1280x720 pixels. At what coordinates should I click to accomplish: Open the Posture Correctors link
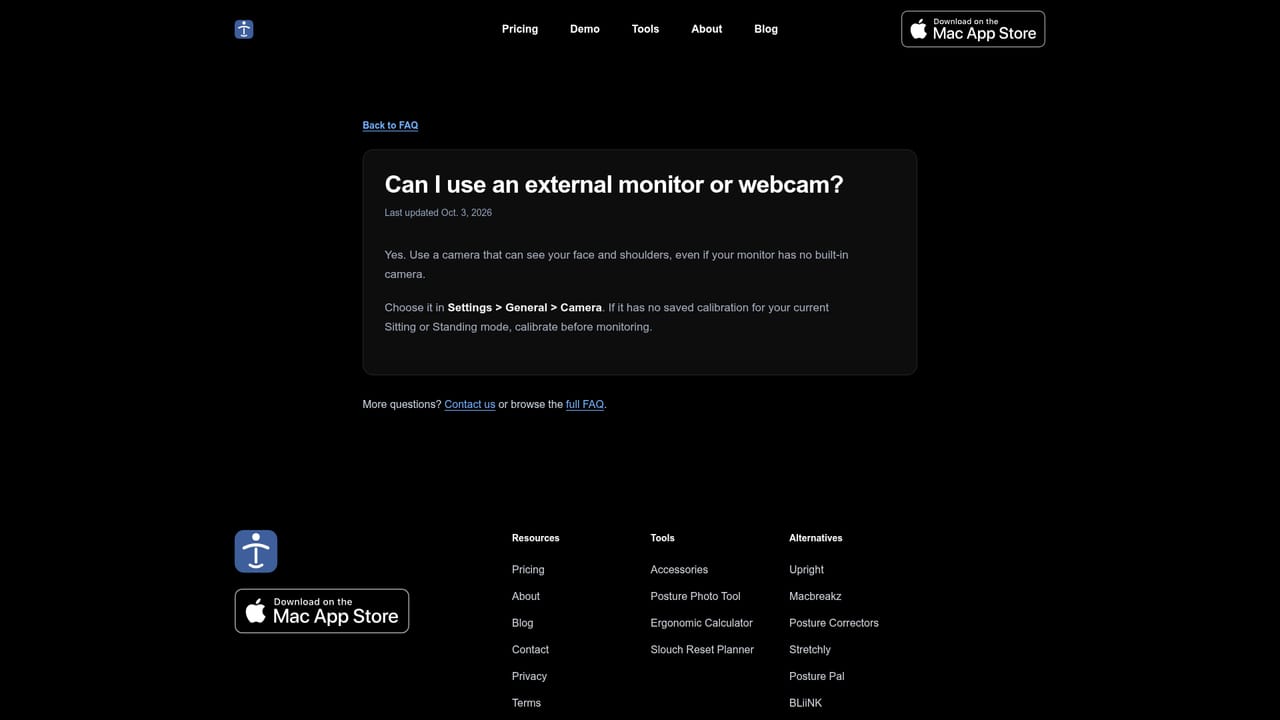[834, 623]
